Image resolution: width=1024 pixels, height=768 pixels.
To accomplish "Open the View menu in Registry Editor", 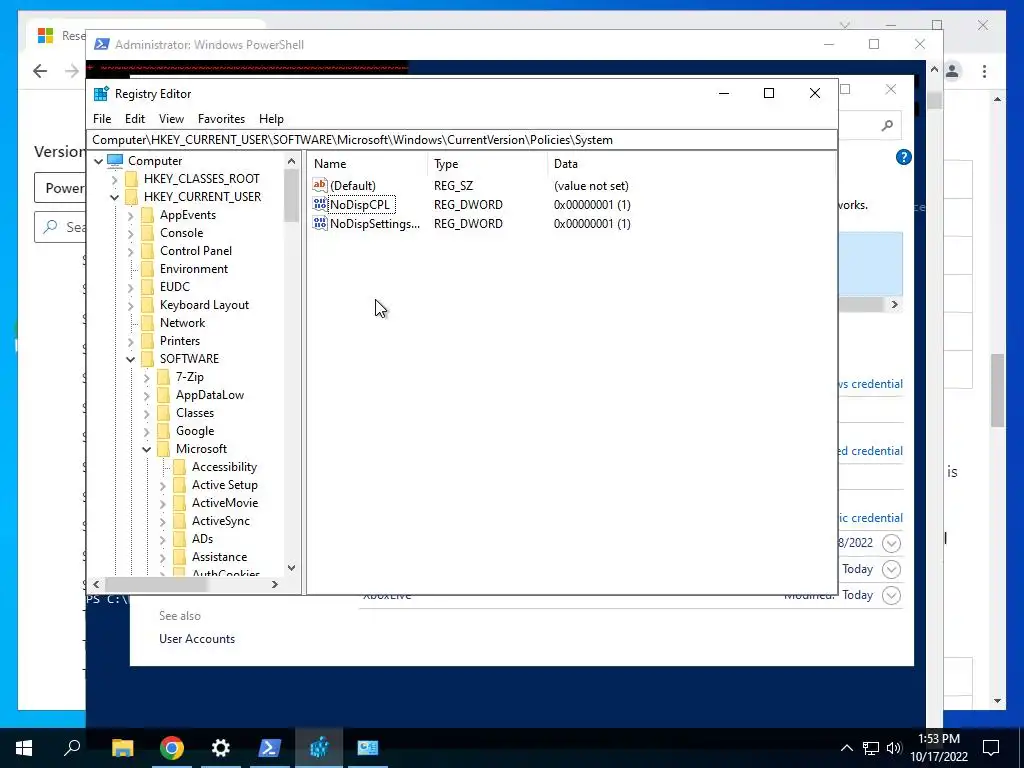I will click(171, 119).
